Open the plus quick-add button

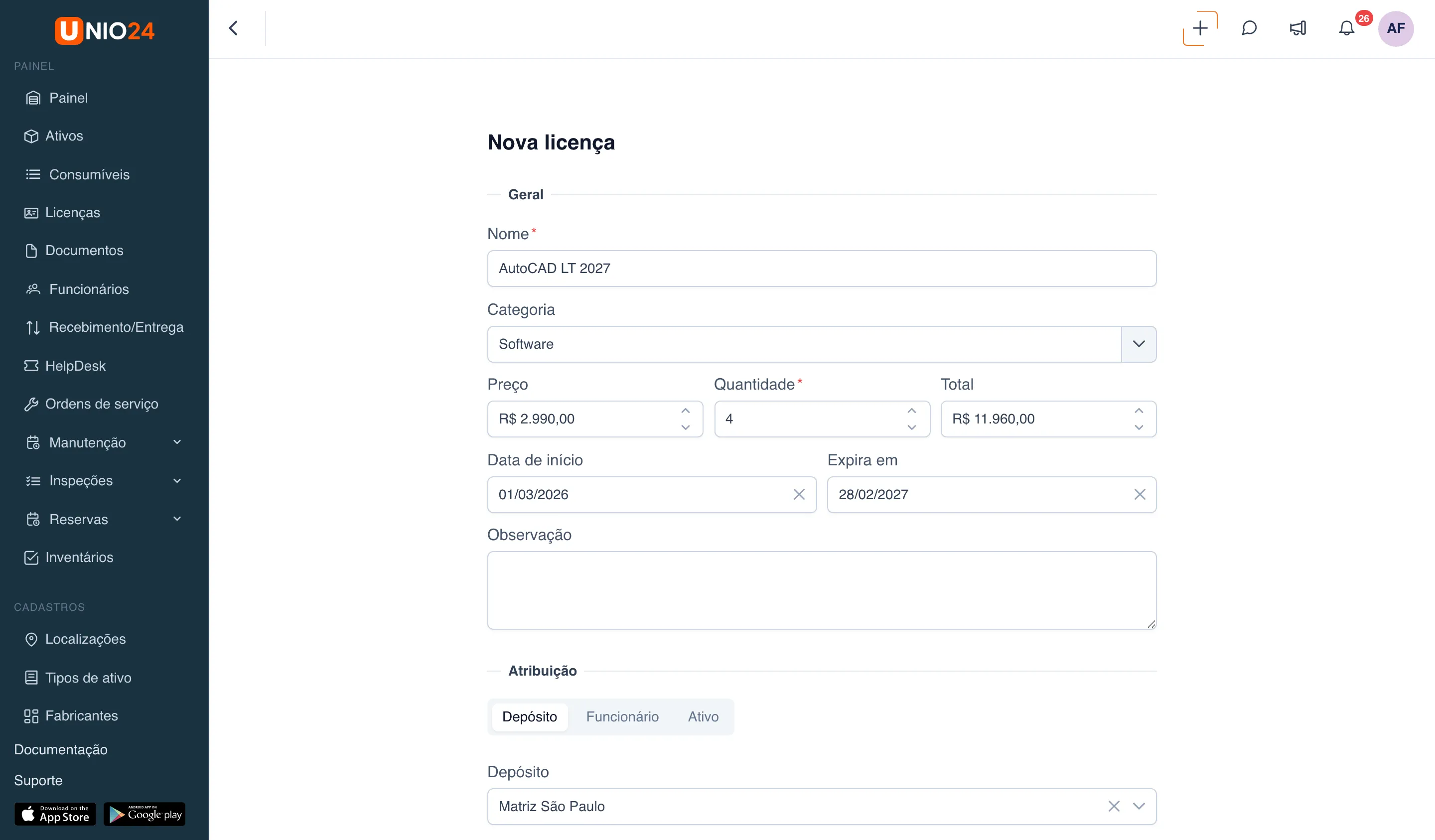[1200, 28]
